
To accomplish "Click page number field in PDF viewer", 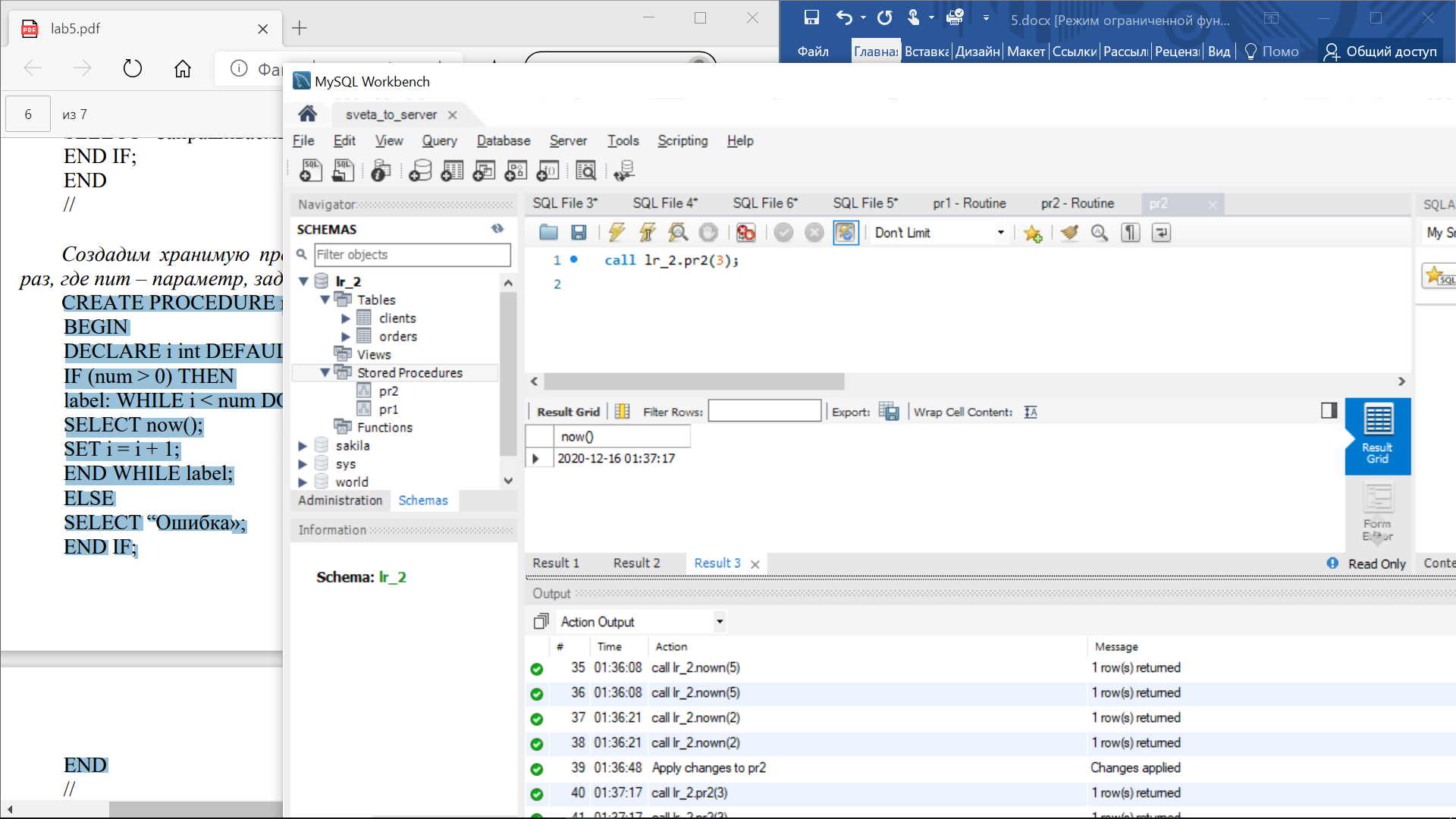I will [28, 115].
